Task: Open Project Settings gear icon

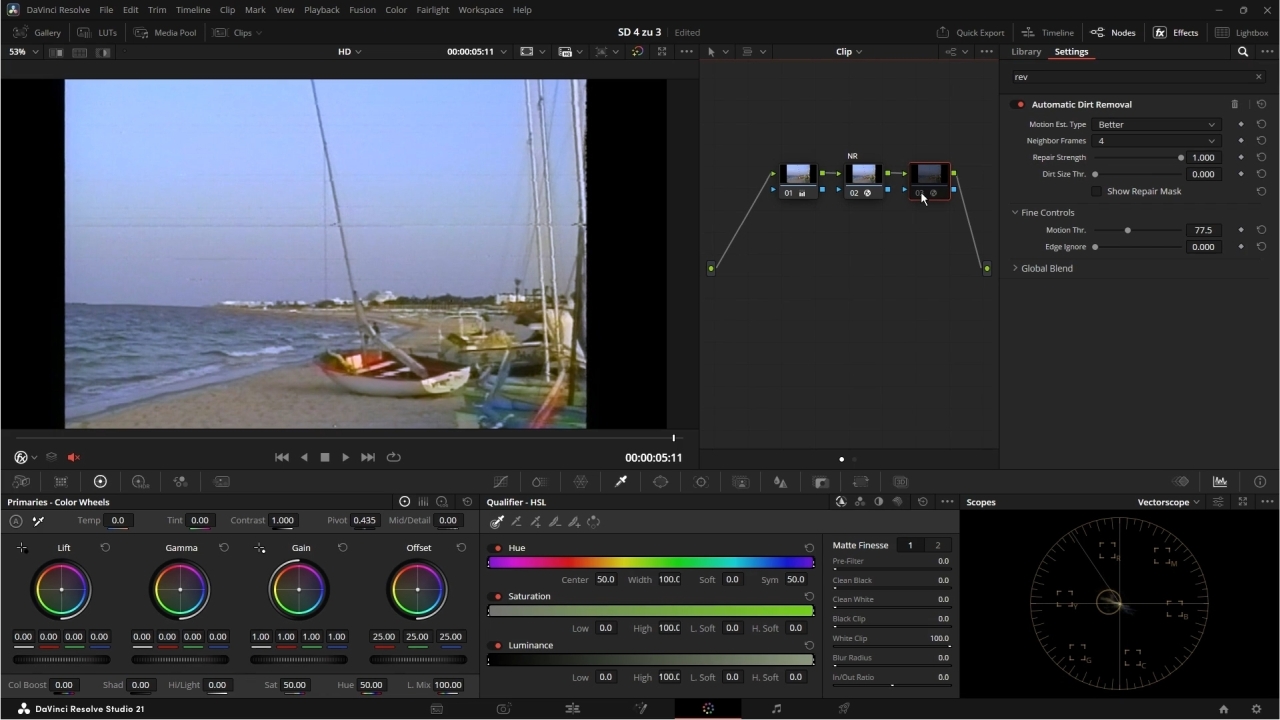Action: pos(1257,709)
